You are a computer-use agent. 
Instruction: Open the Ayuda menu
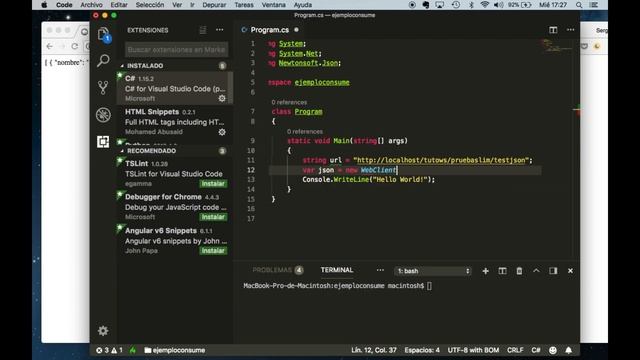coord(303,5)
